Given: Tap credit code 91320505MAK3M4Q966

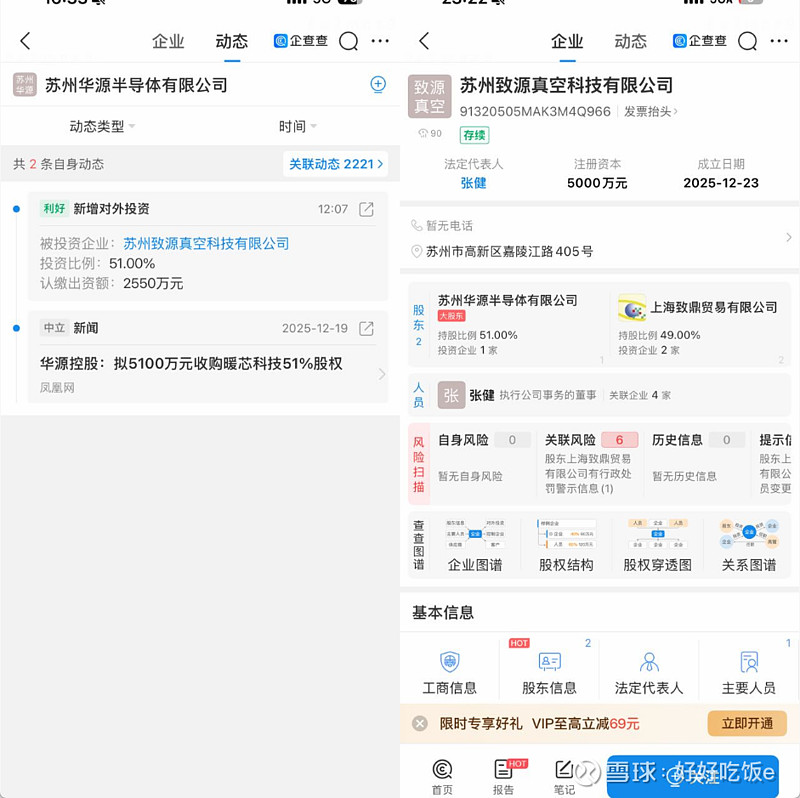Looking at the screenshot, I should (x=535, y=111).
